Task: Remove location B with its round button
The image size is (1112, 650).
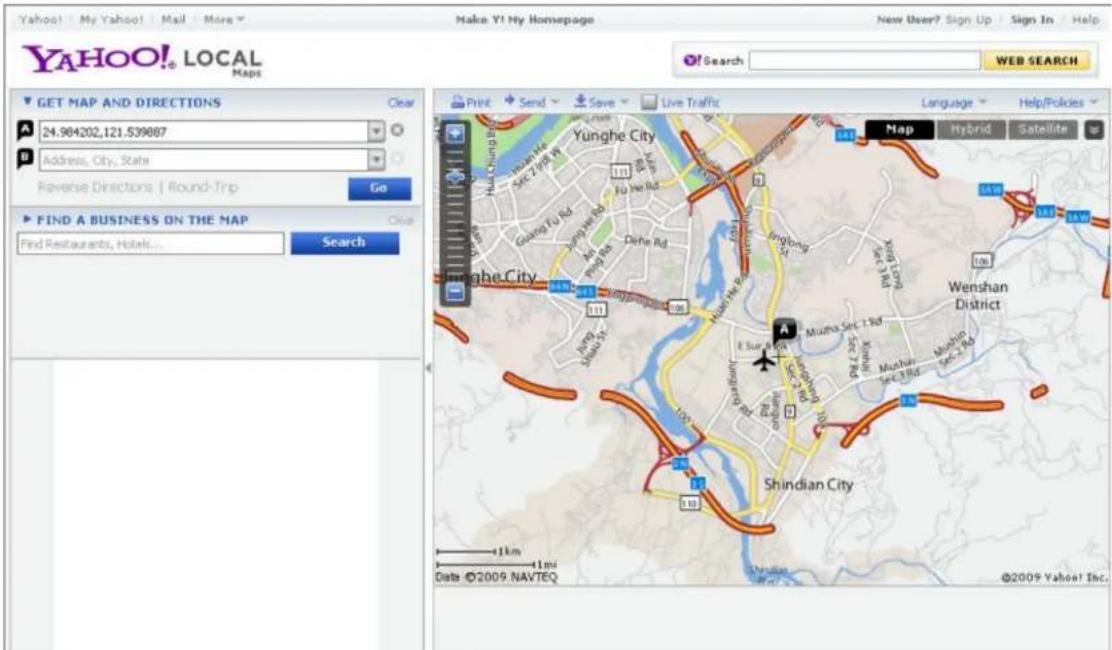Action: [398, 159]
